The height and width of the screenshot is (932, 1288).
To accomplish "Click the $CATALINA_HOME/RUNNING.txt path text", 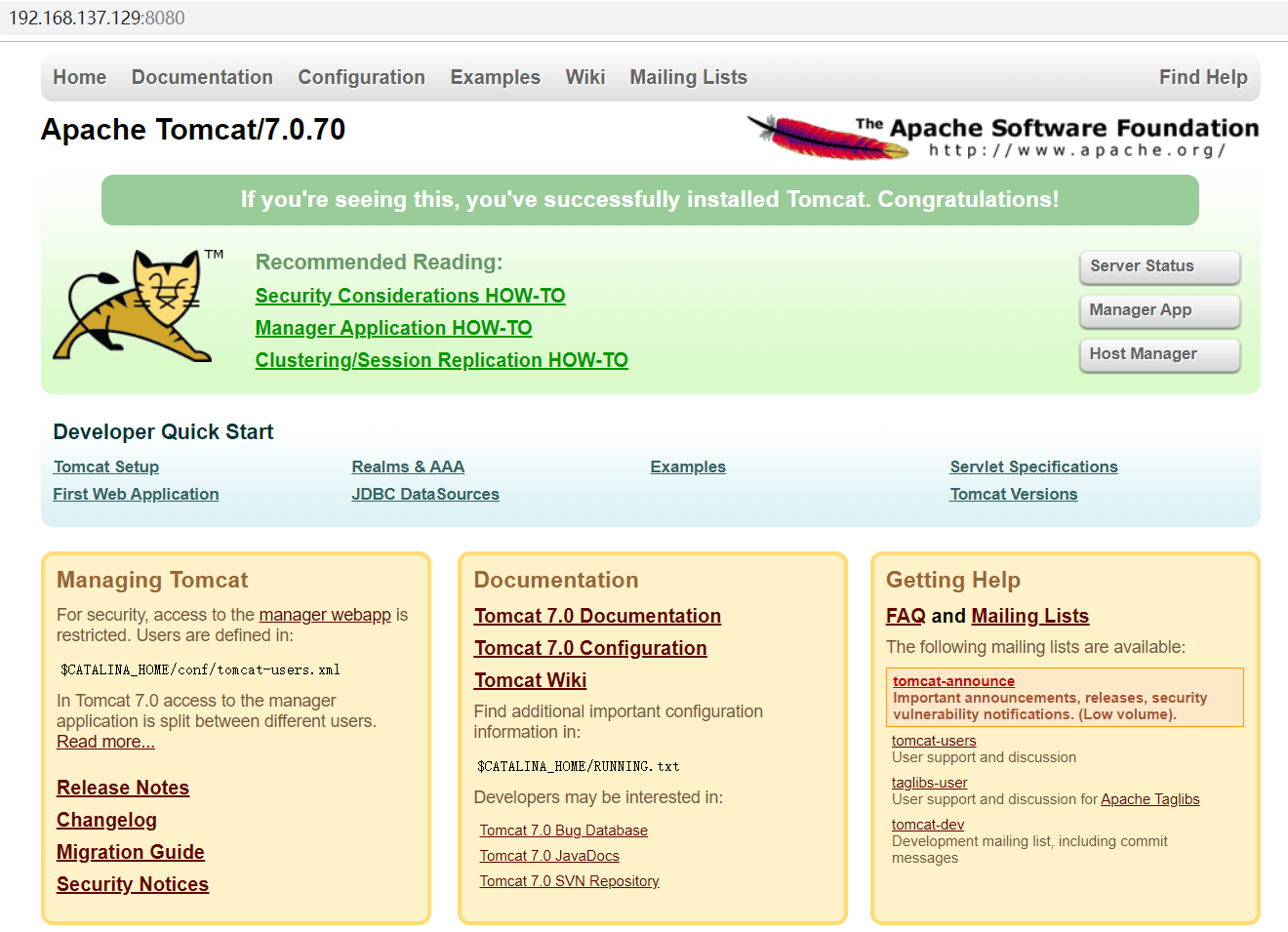I will pos(578,766).
